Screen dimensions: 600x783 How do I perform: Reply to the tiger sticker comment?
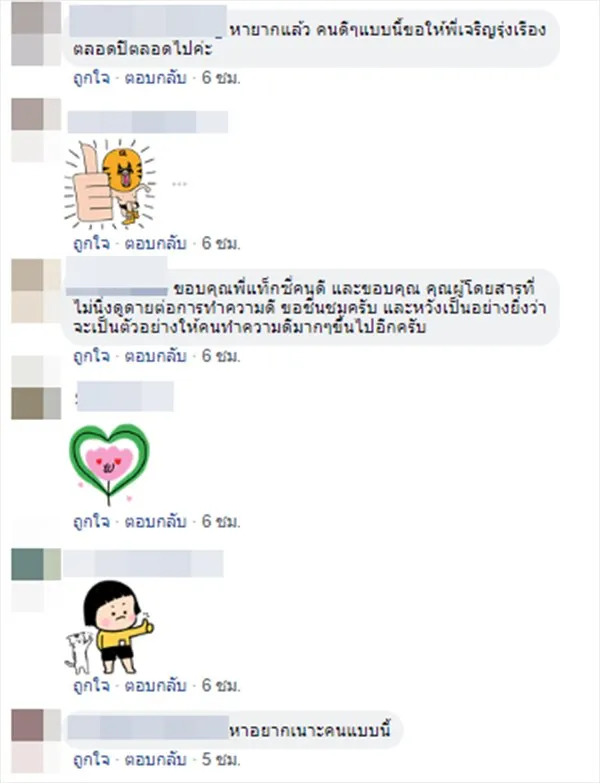155,243
